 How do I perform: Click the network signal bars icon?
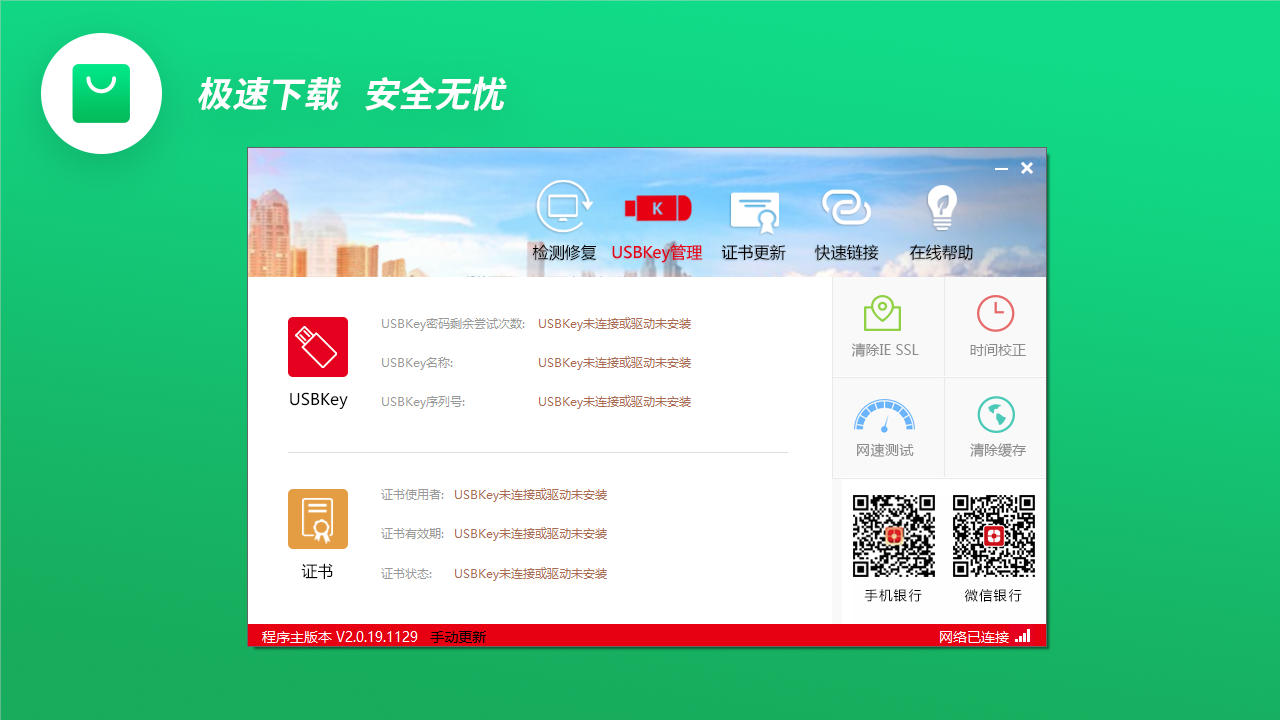coord(1023,635)
